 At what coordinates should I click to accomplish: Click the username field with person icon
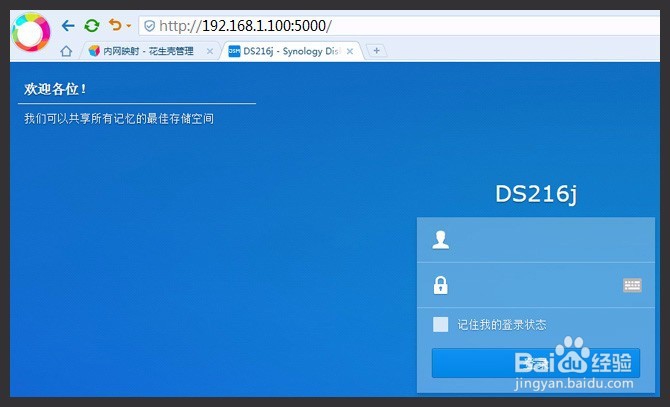536,240
